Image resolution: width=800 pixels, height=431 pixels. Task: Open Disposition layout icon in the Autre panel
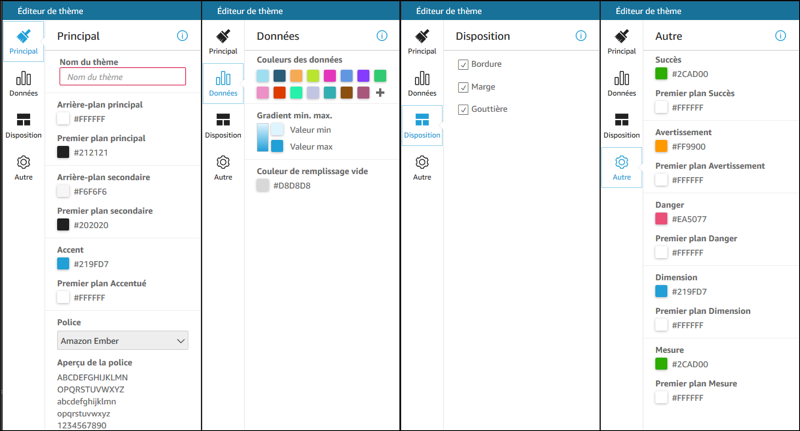pyautogui.click(x=621, y=120)
